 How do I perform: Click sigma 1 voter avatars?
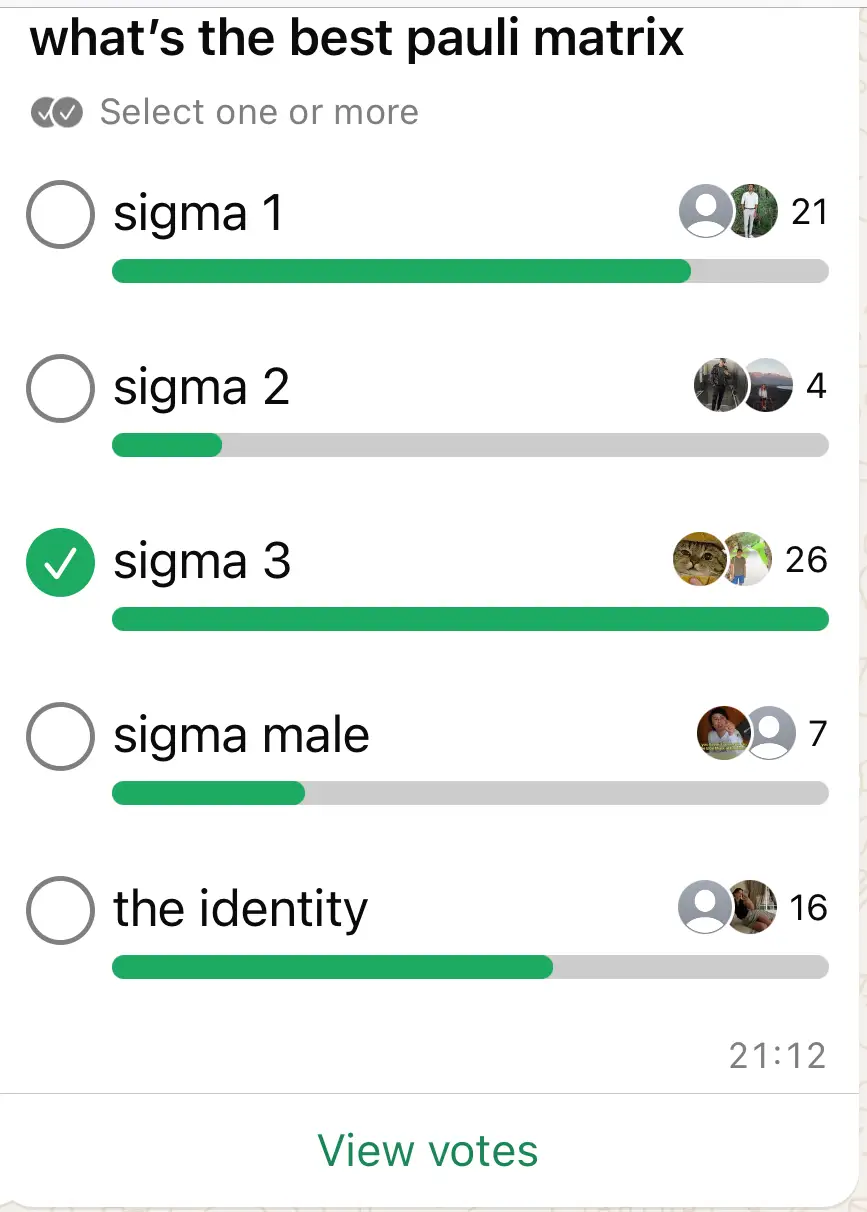(728, 211)
